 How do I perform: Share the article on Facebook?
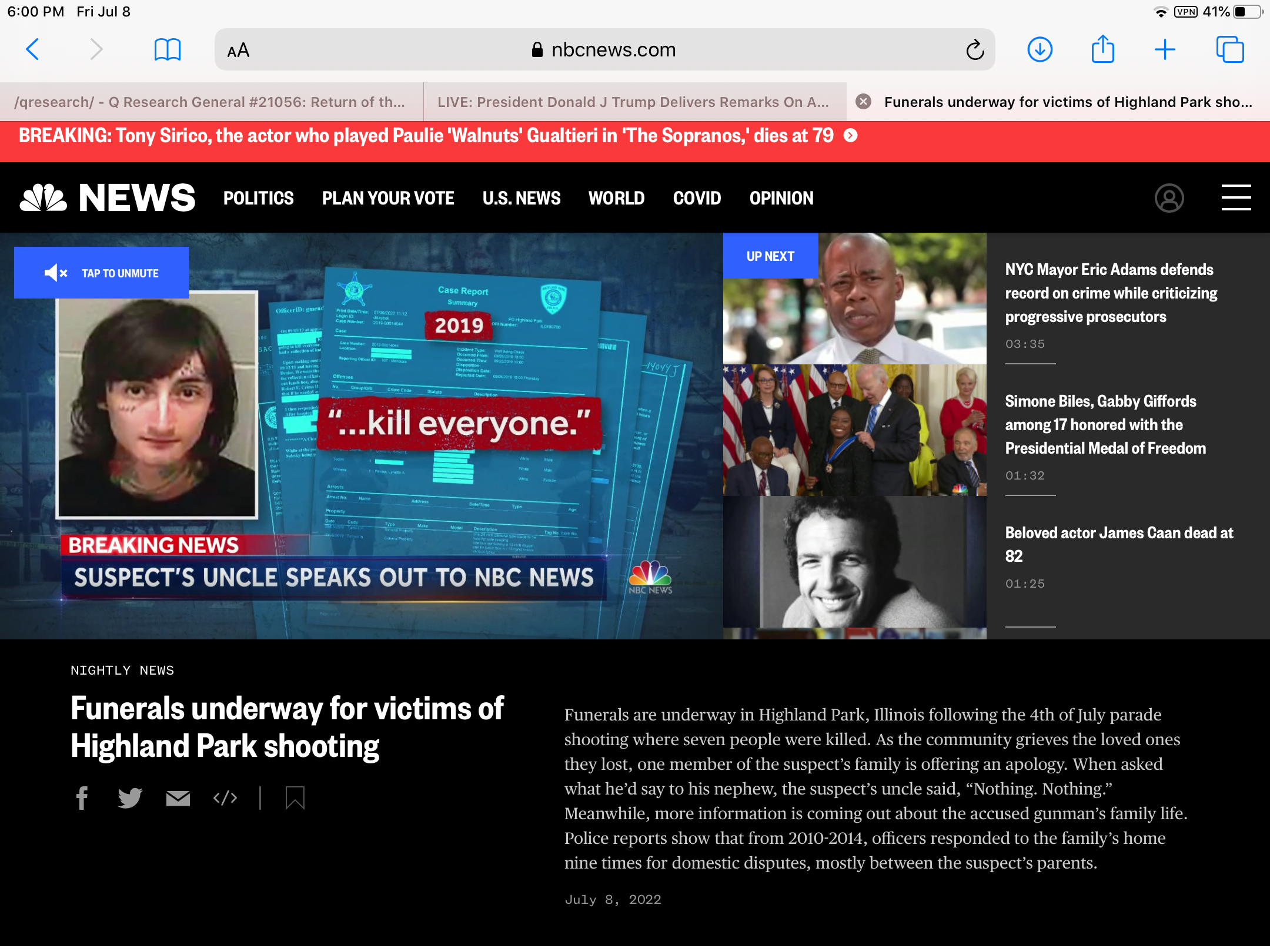[82, 798]
